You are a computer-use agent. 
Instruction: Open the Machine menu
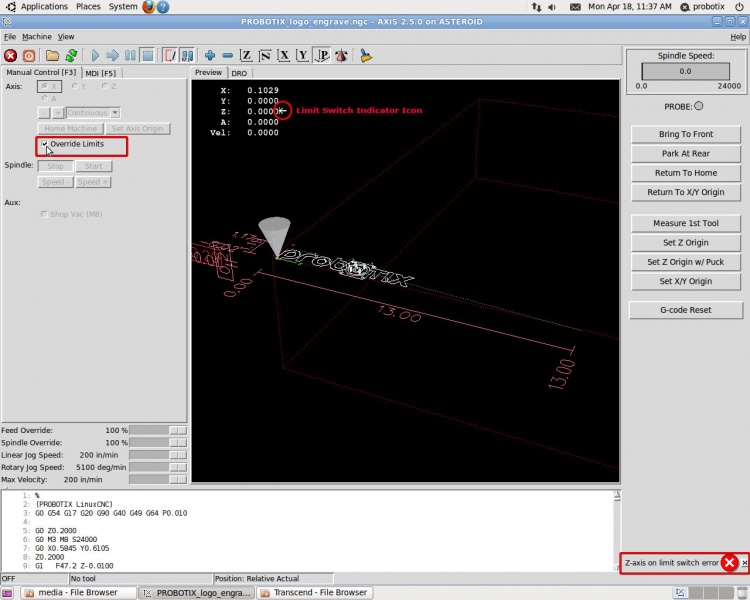(36, 36)
